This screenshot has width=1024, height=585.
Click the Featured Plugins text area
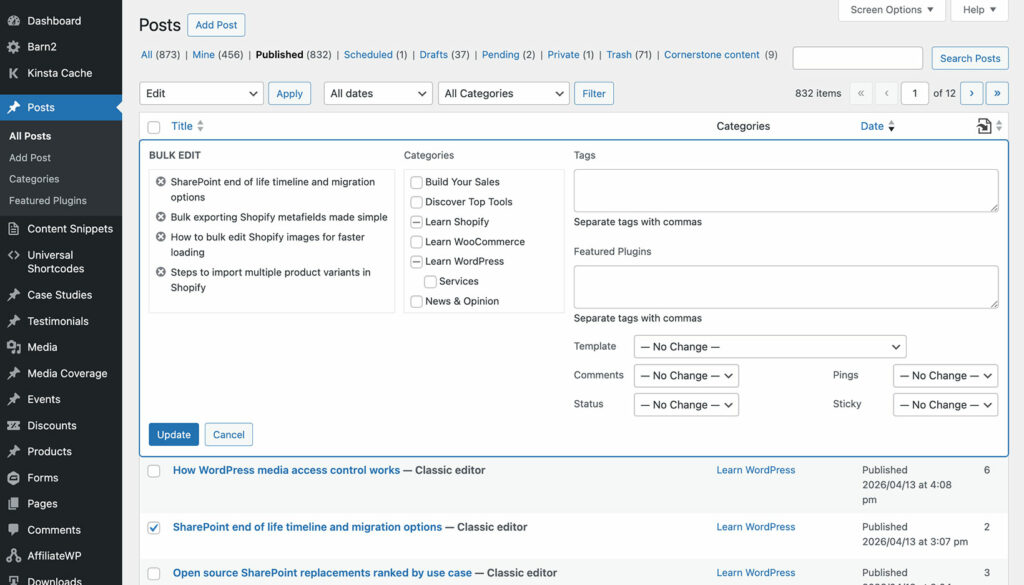786,287
